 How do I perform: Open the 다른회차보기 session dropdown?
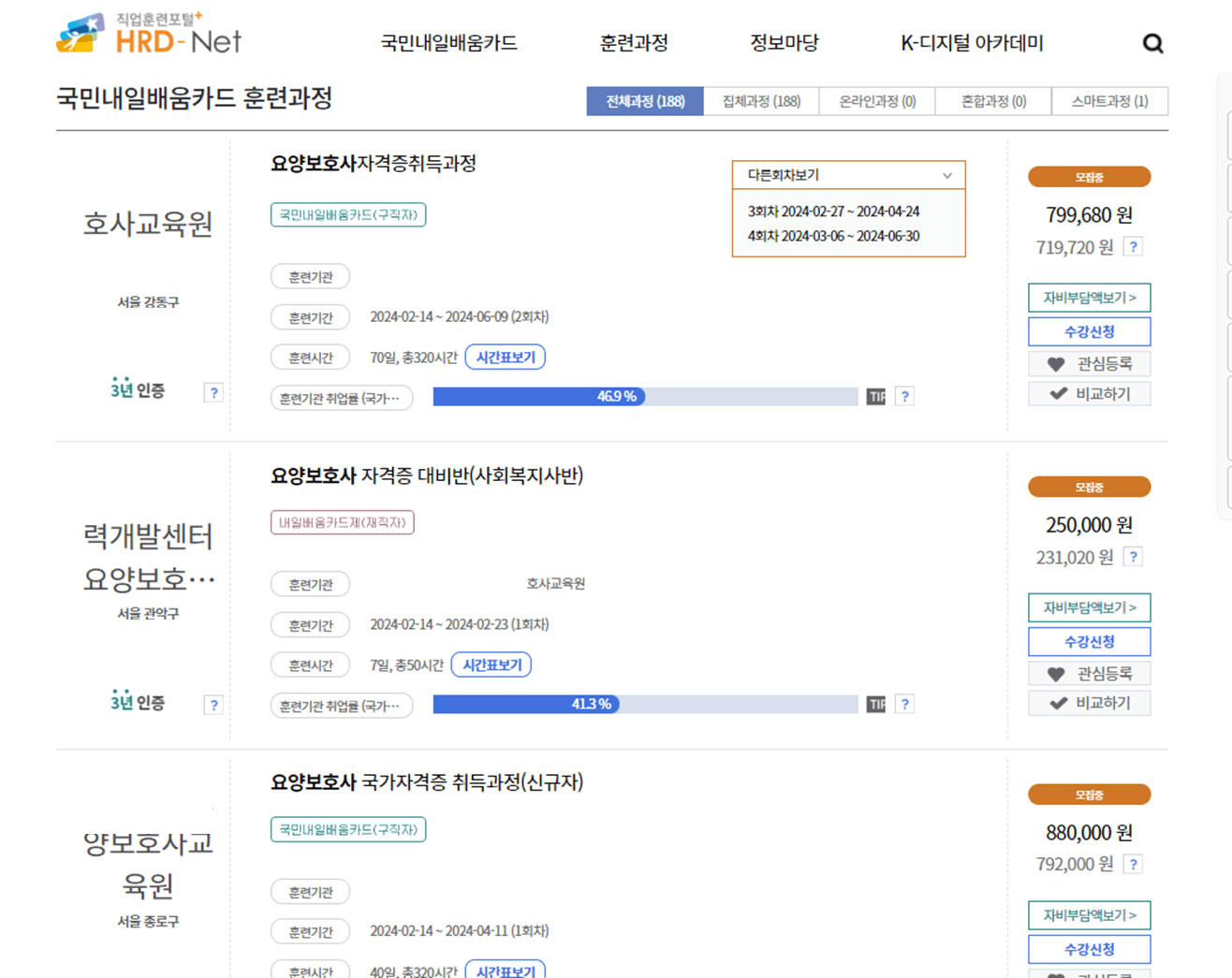(x=847, y=175)
